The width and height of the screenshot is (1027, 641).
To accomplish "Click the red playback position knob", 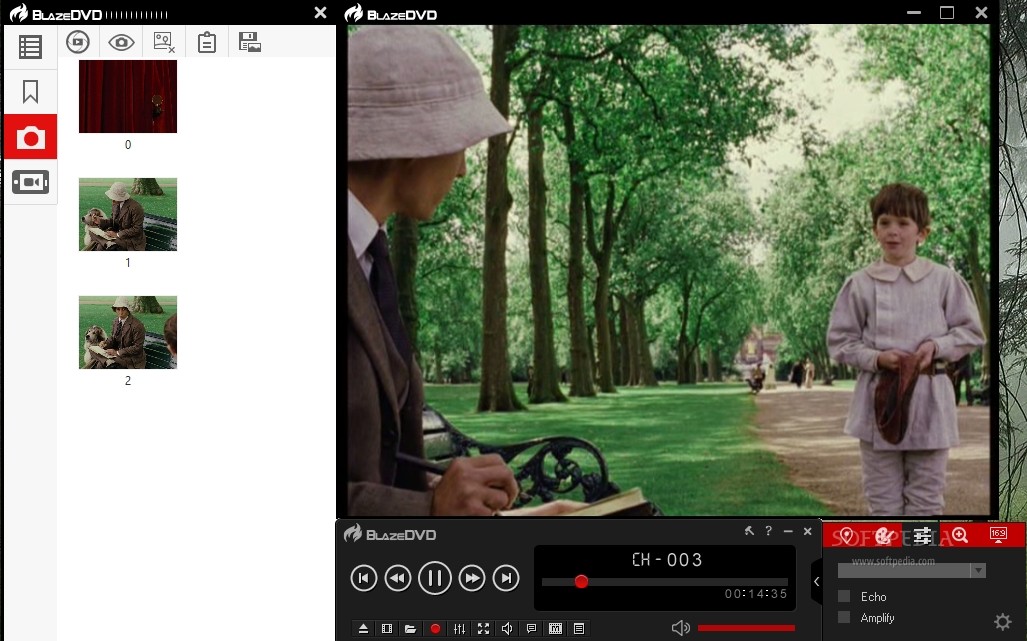I will tap(581, 581).
